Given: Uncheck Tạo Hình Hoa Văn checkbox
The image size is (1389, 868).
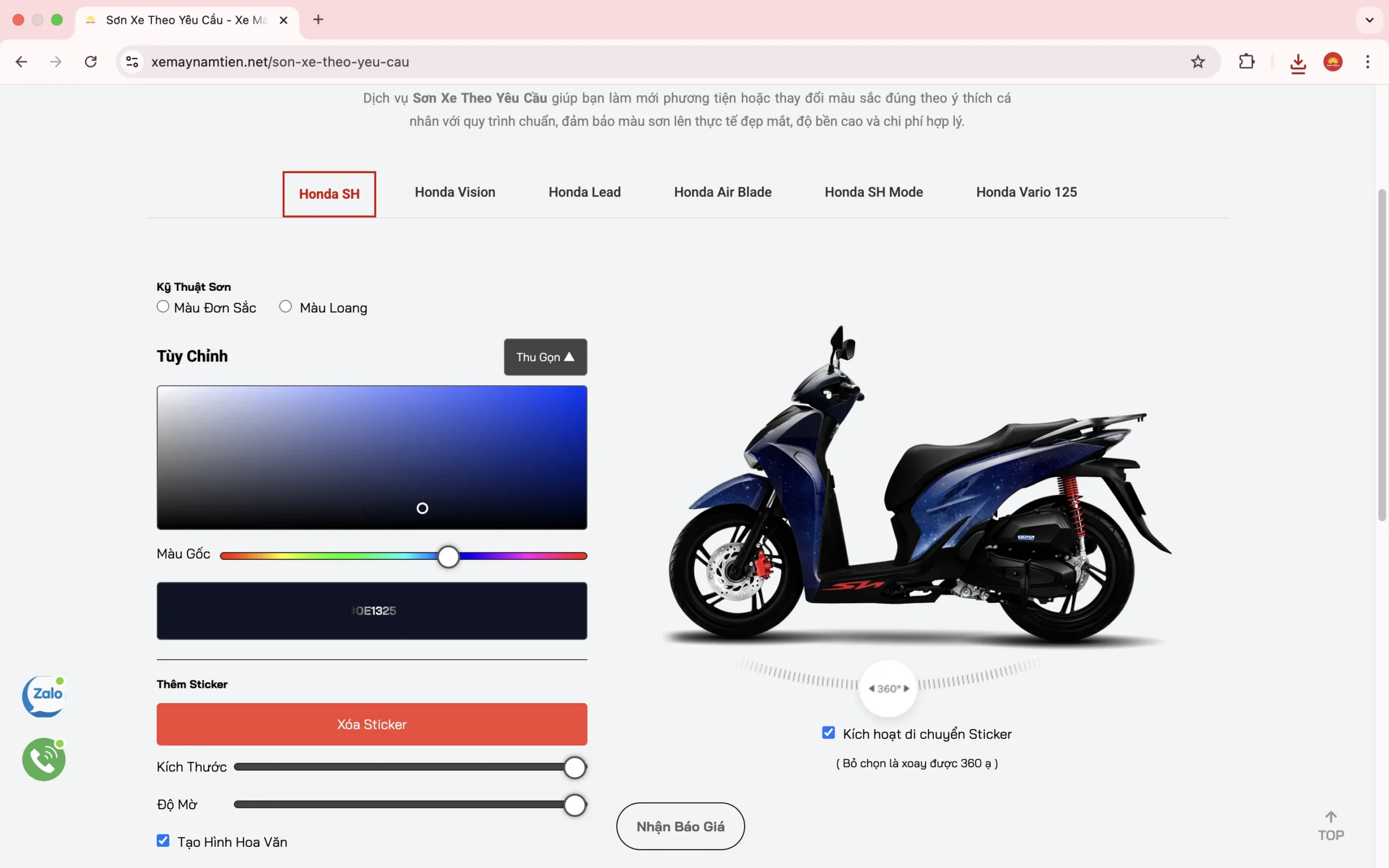Looking at the screenshot, I should click(x=163, y=840).
